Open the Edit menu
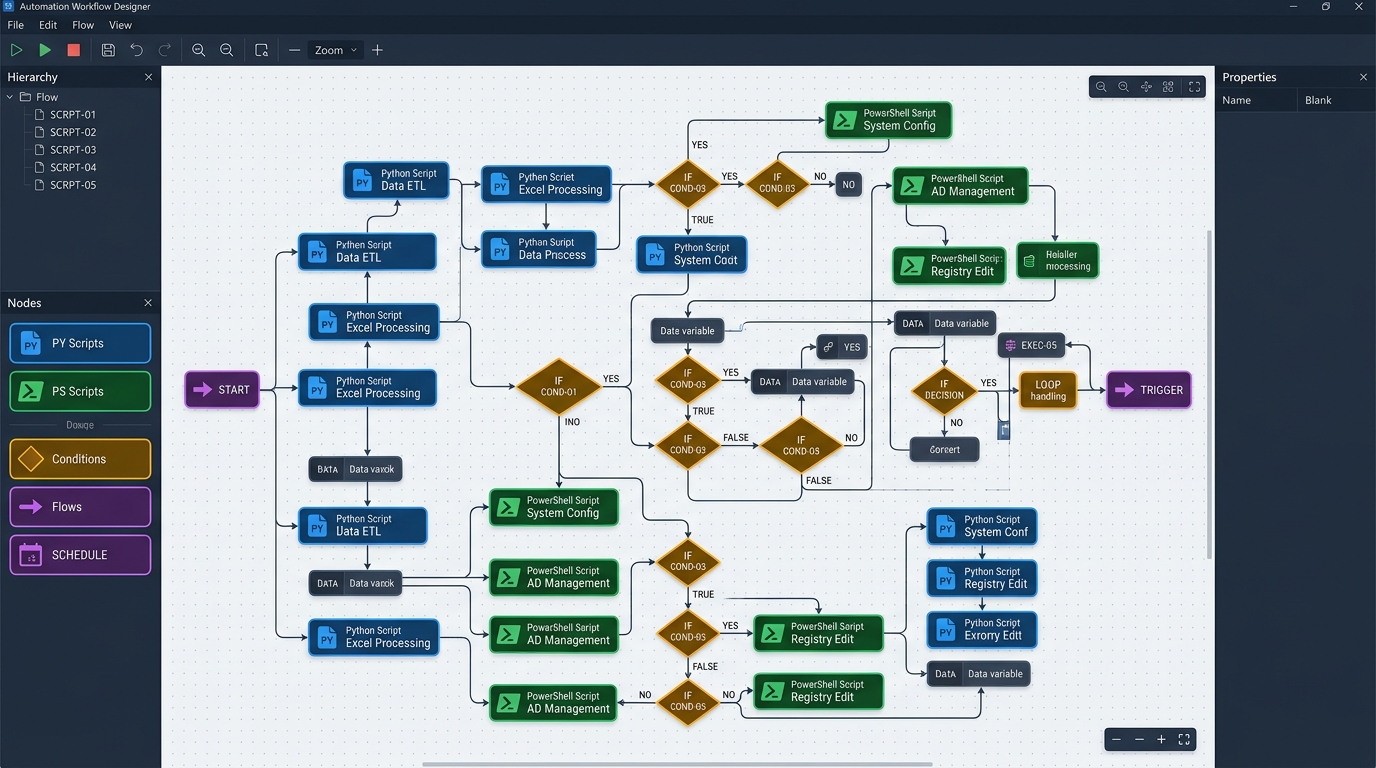Image resolution: width=1376 pixels, height=768 pixels. 48,25
